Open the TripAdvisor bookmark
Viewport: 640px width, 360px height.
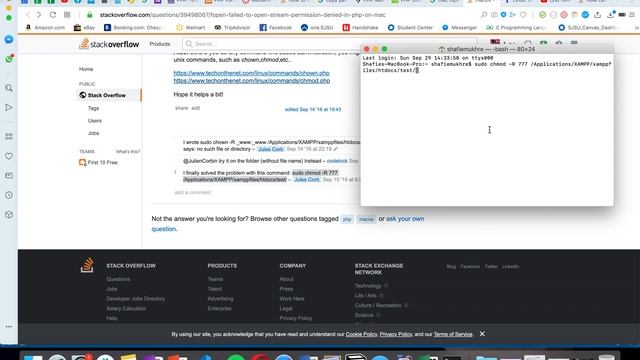click(x=233, y=27)
